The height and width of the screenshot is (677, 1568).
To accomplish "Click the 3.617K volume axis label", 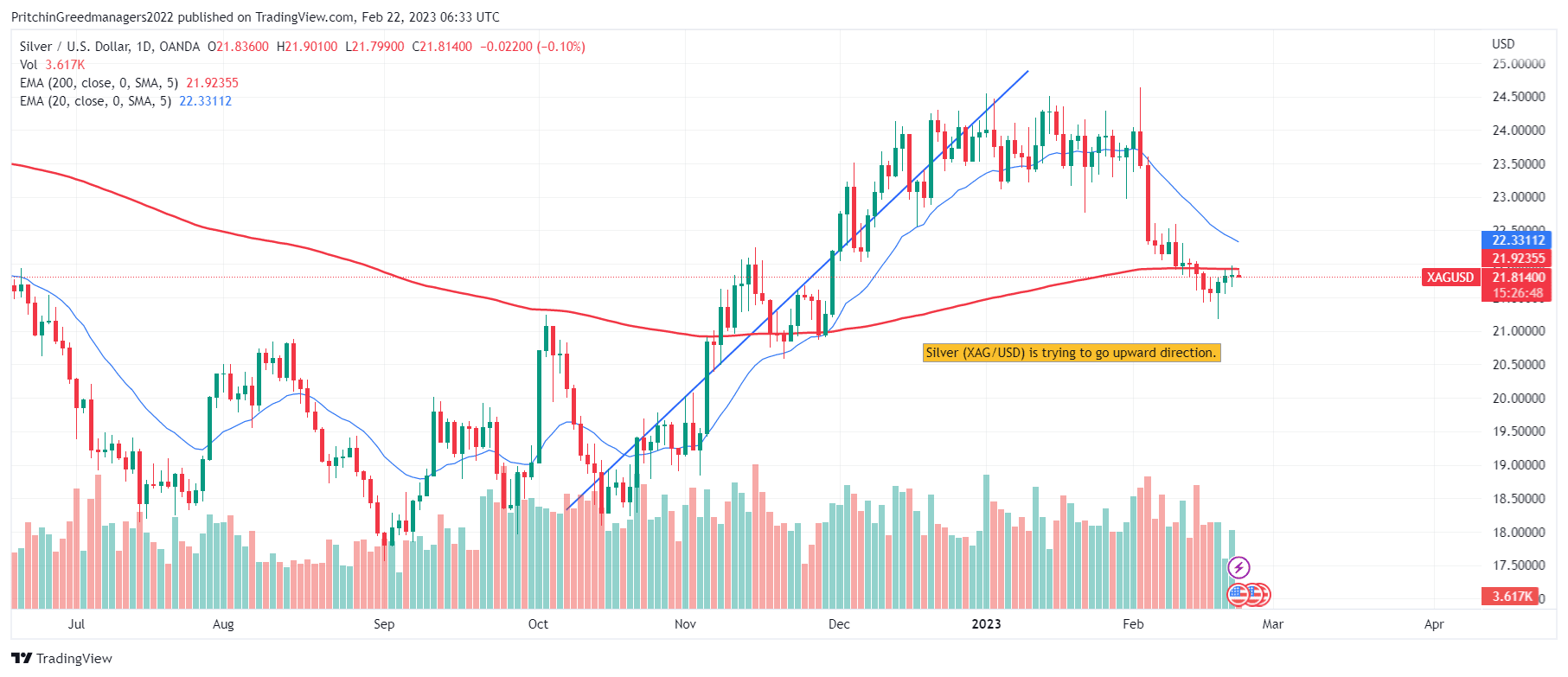I will (x=1512, y=597).
